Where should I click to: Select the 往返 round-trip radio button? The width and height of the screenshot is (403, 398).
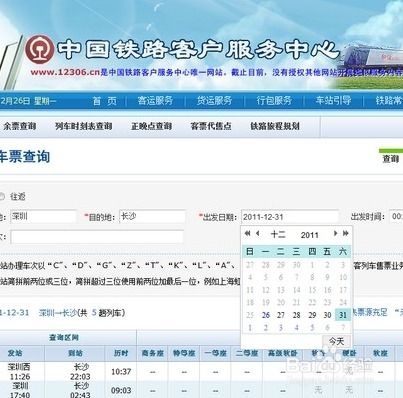pyautogui.click(x=2, y=197)
